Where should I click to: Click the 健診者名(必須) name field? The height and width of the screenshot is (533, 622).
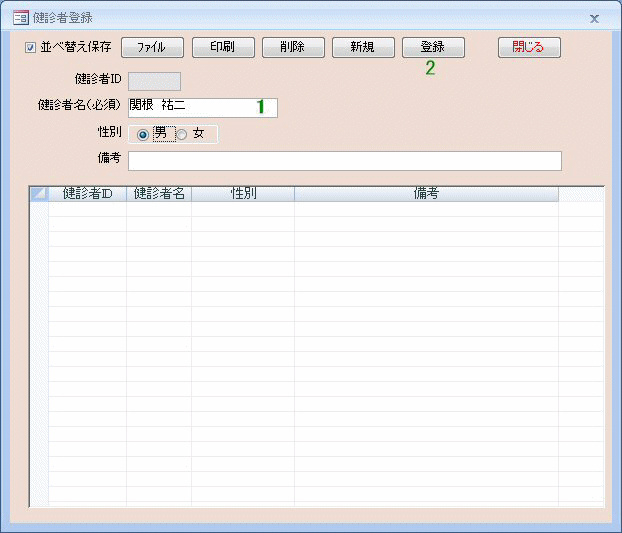coord(203,107)
